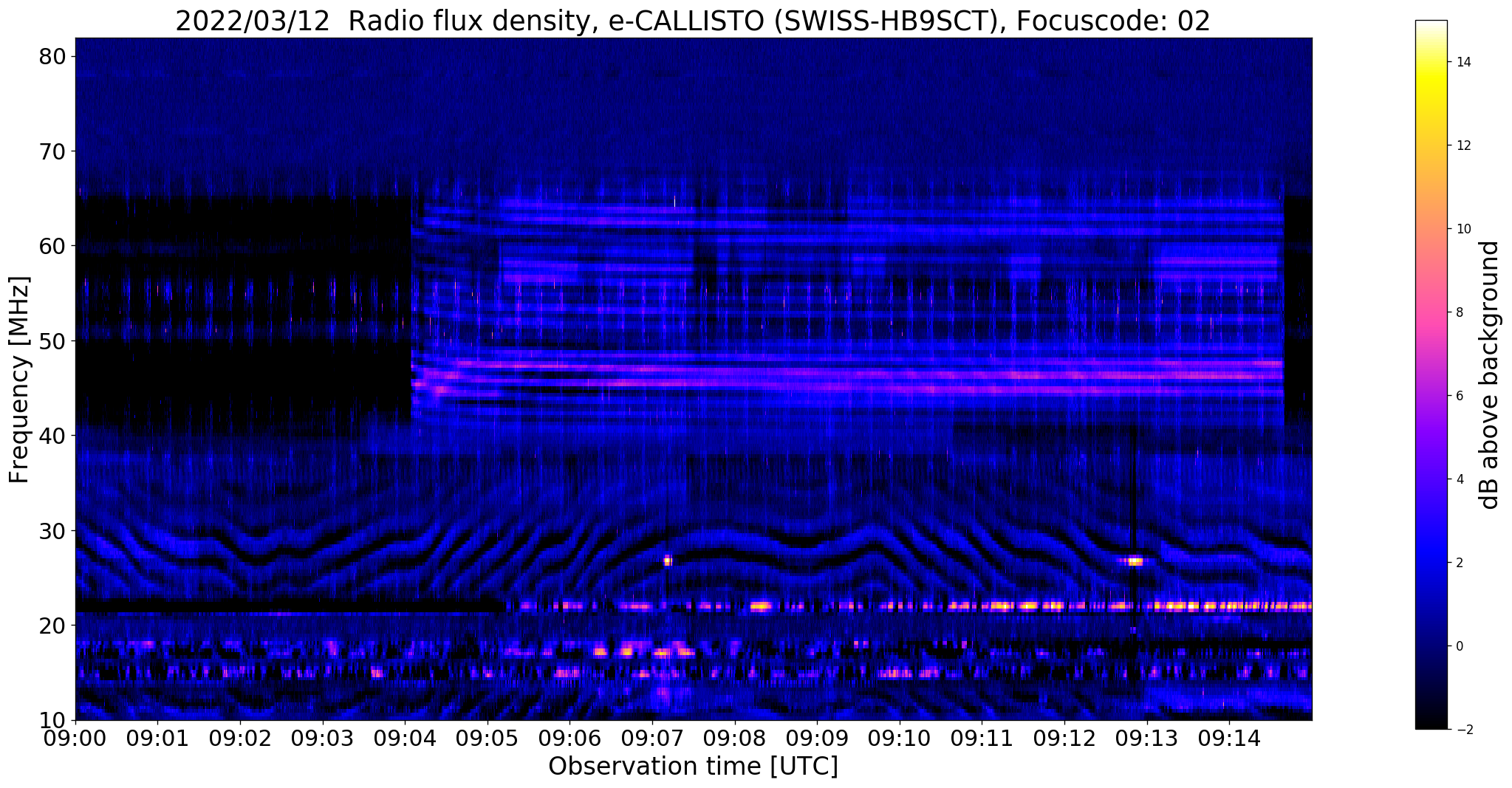Click the 'dB above background' colorbar label
Viewport: 1512px width, 788px height.
coord(1490,375)
